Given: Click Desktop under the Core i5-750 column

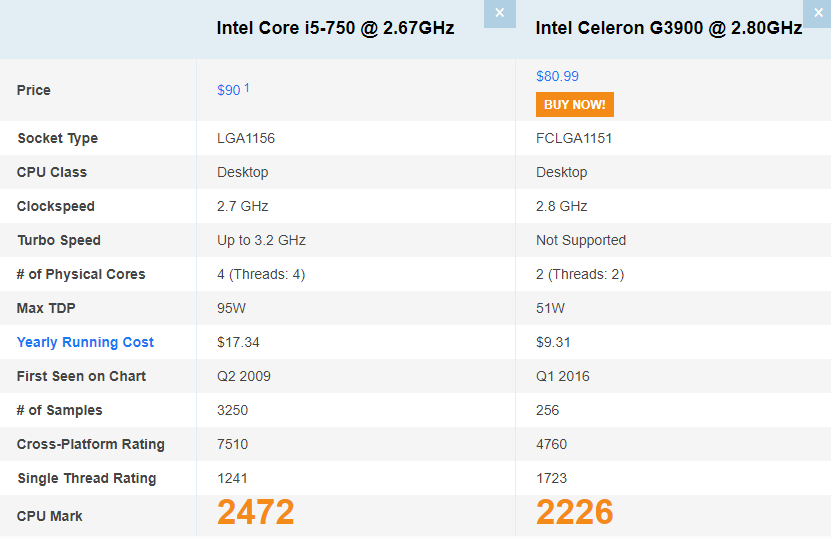Looking at the screenshot, I should pos(243,172).
